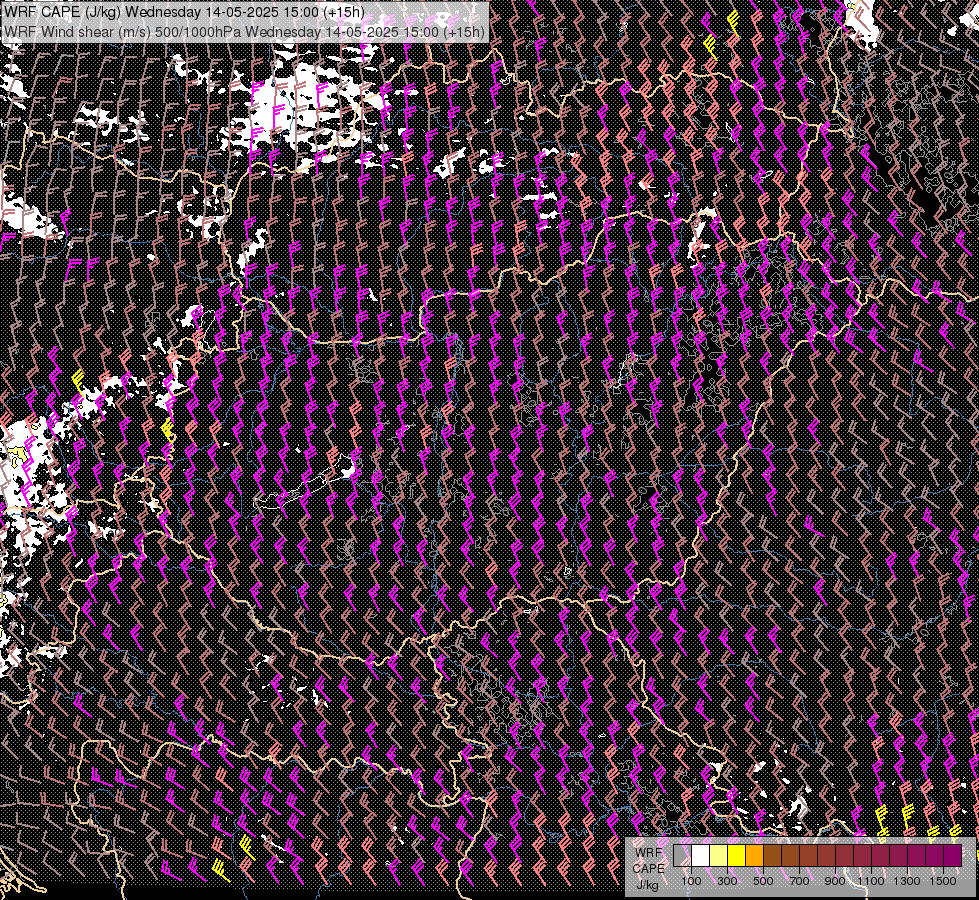Click the legend value label 100

point(691,881)
